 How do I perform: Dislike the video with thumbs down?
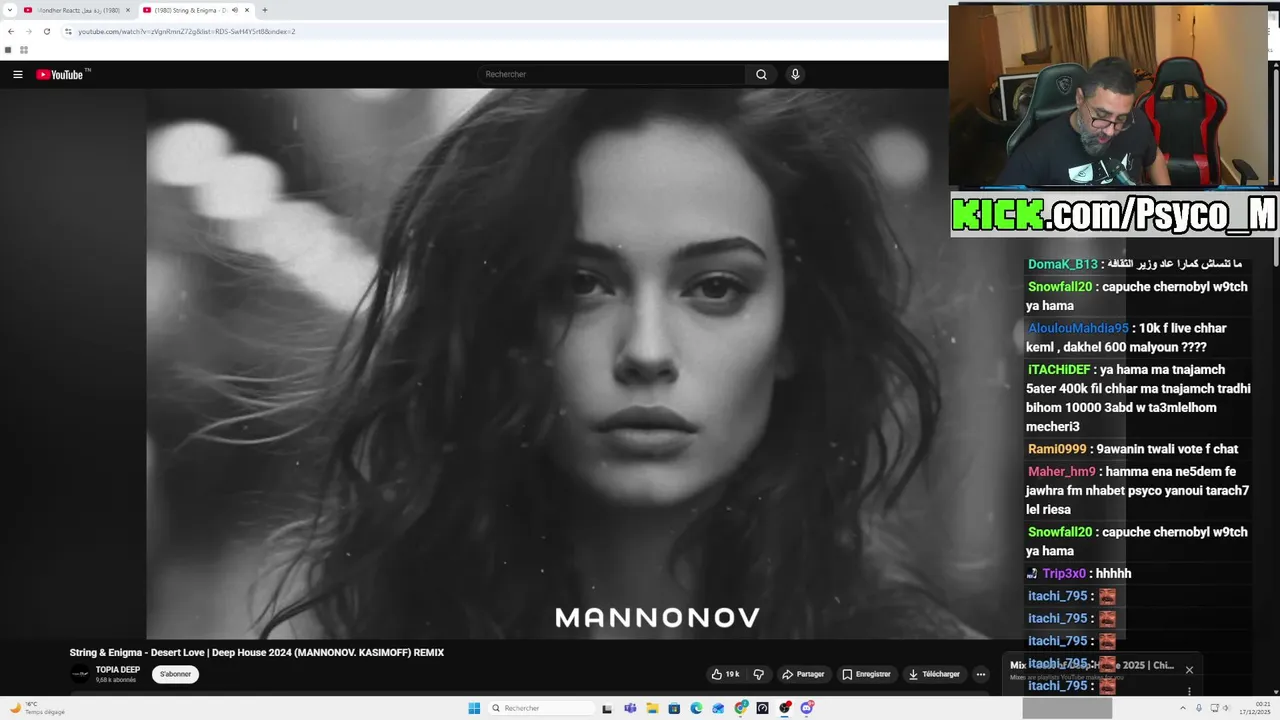pyautogui.click(x=759, y=674)
